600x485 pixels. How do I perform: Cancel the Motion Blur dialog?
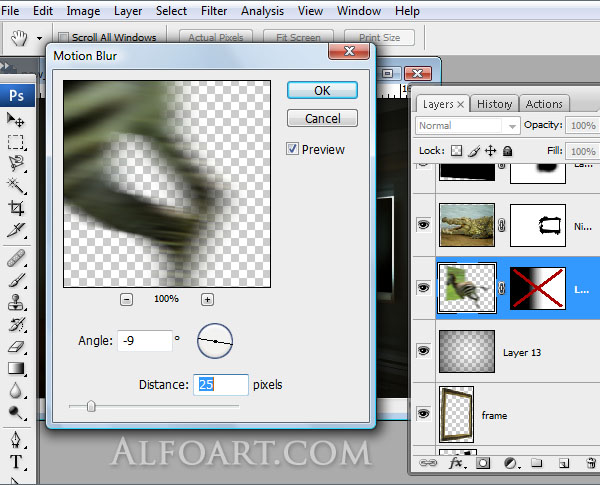[322, 118]
